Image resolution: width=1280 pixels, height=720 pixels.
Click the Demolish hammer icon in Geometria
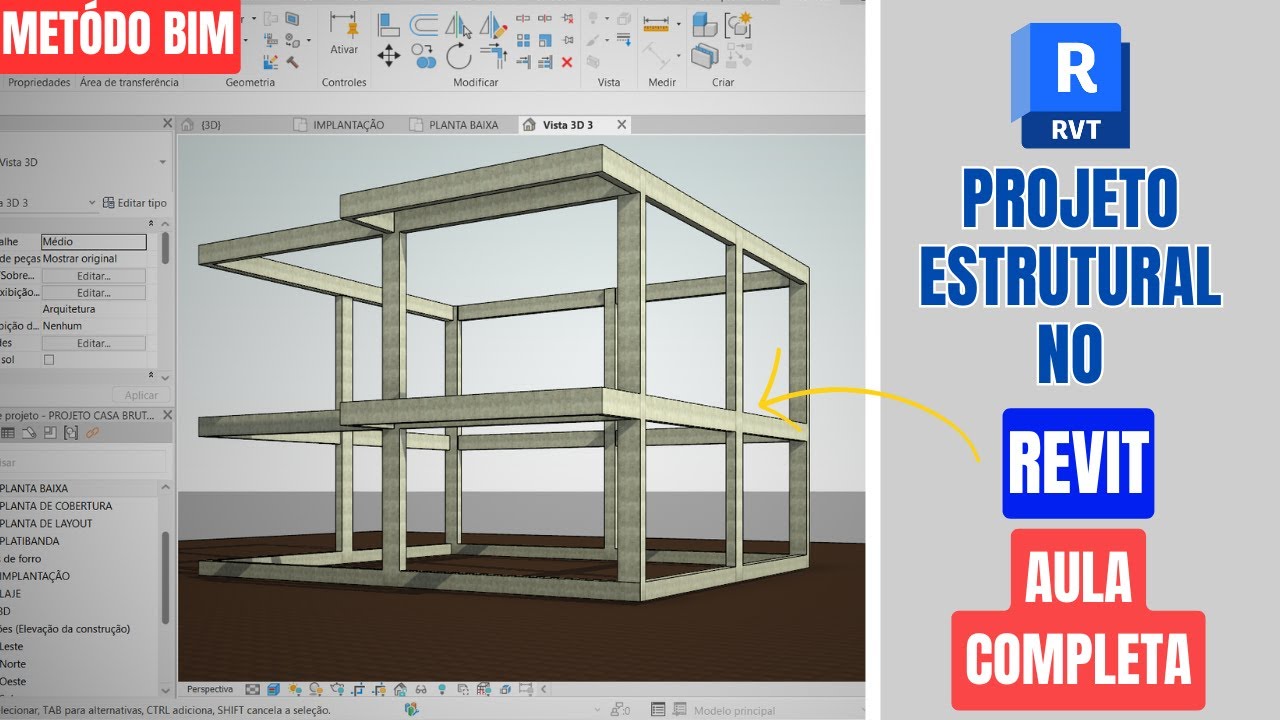click(x=293, y=62)
